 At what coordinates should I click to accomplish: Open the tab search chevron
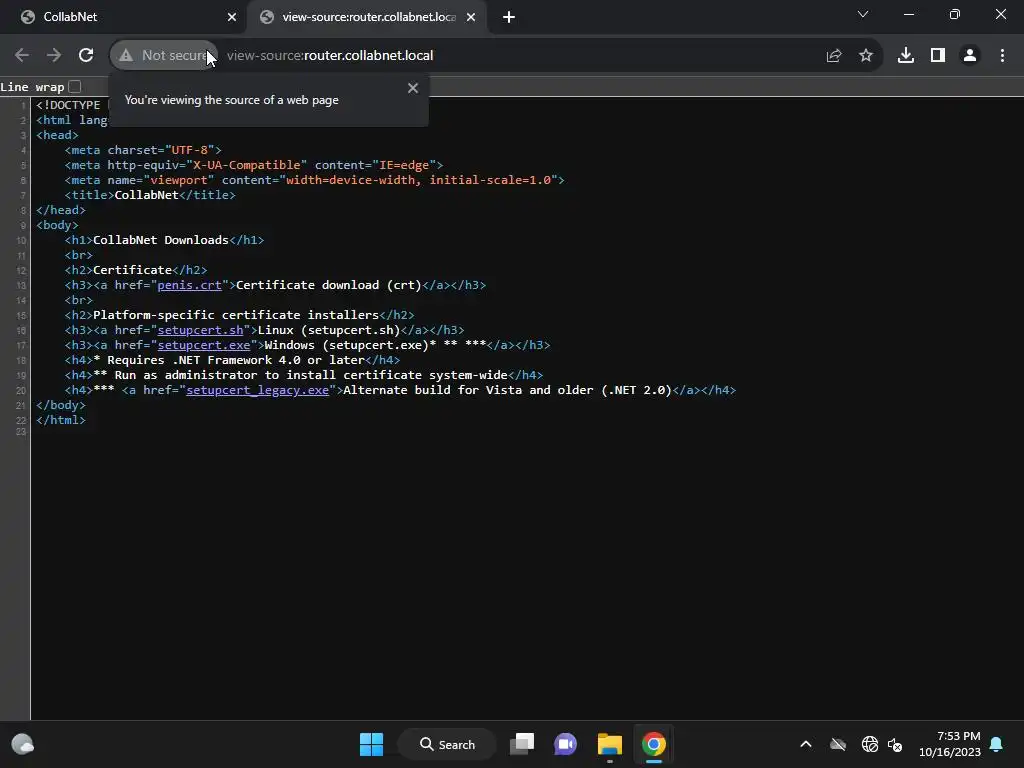pyautogui.click(x=863, y=14)
